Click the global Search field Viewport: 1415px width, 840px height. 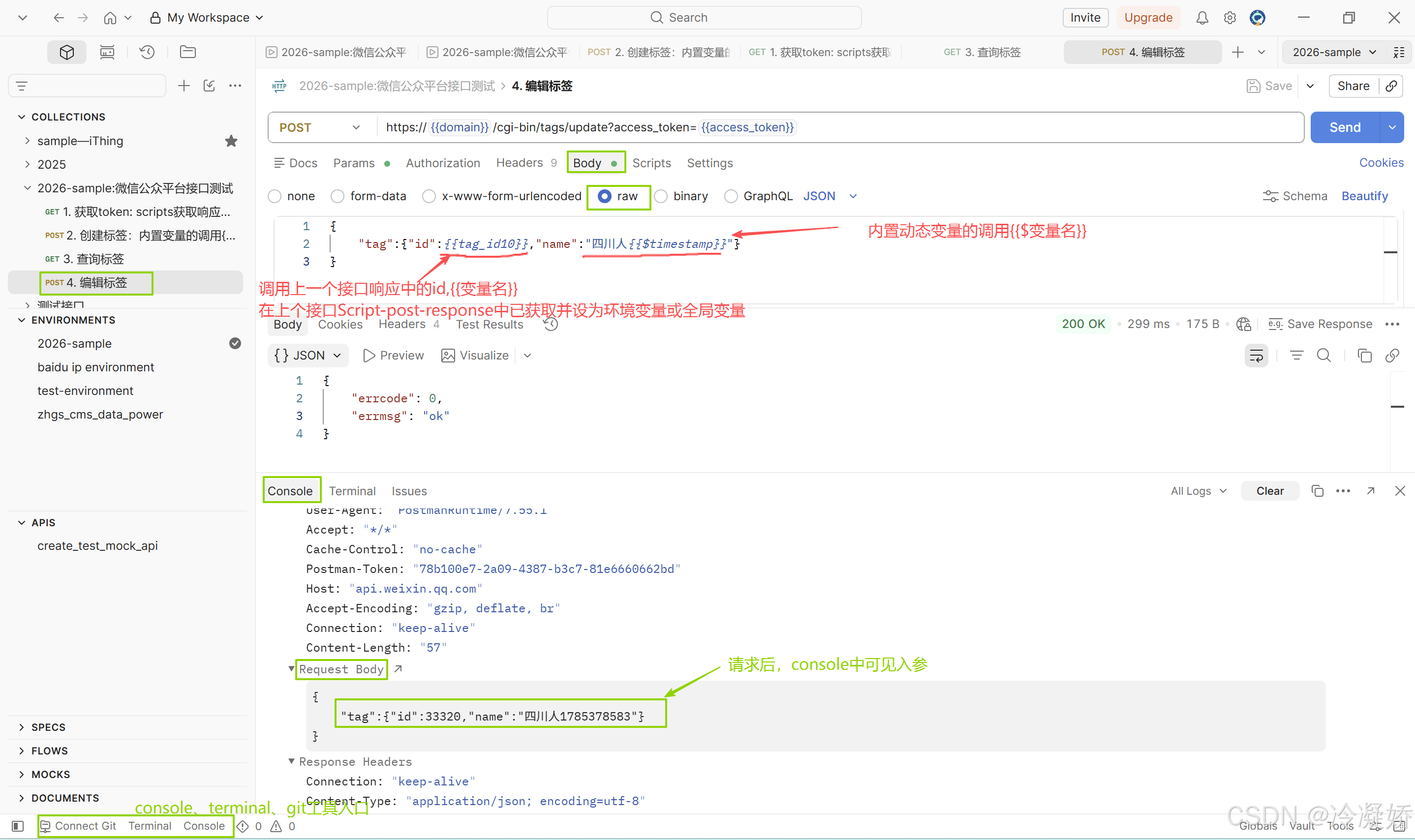point(705,18)
